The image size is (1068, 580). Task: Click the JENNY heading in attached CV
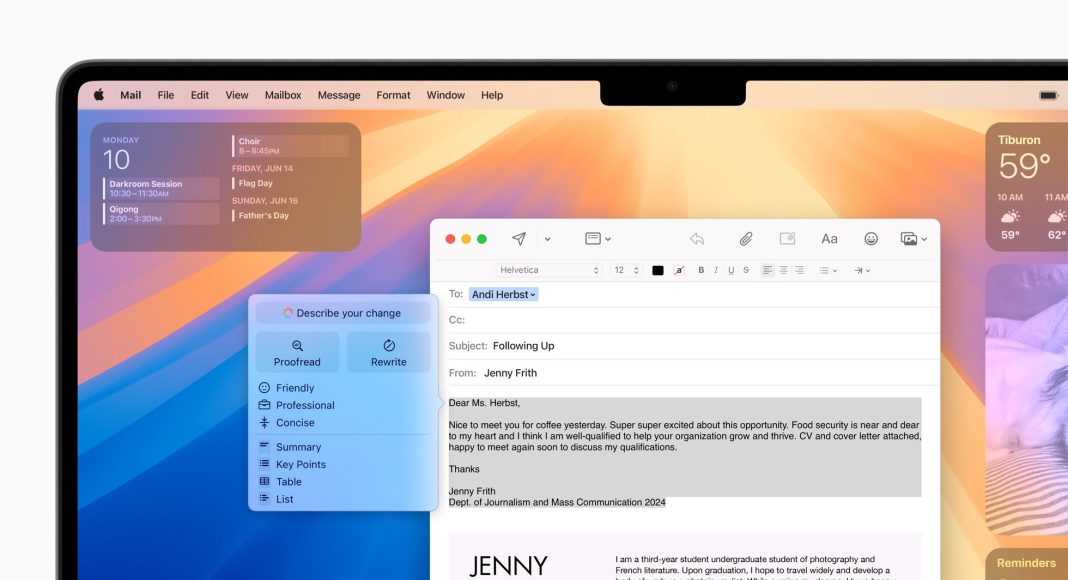pos(508,566)
